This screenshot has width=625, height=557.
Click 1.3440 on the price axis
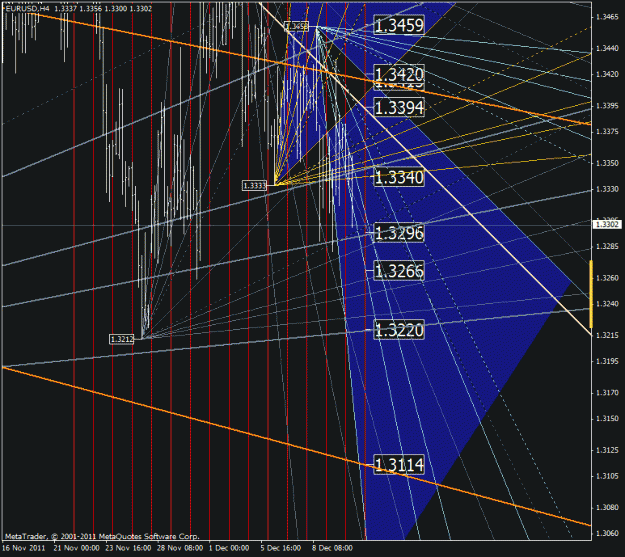607,49
